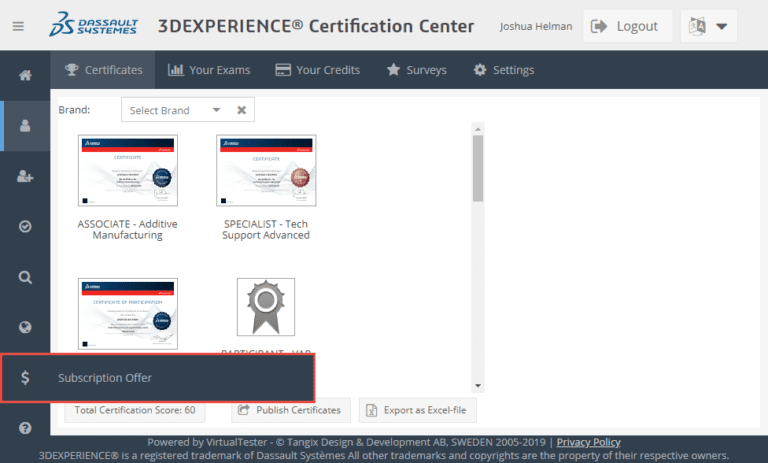Click the add user sidebar icon
Screen dimensions: 768x463
point(25,176)
